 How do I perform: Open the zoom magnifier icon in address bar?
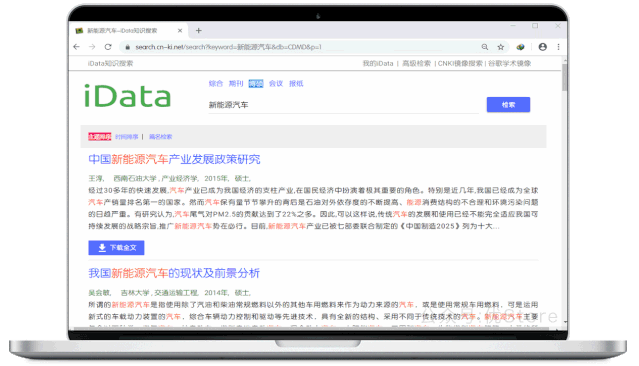tap(485, 47)
